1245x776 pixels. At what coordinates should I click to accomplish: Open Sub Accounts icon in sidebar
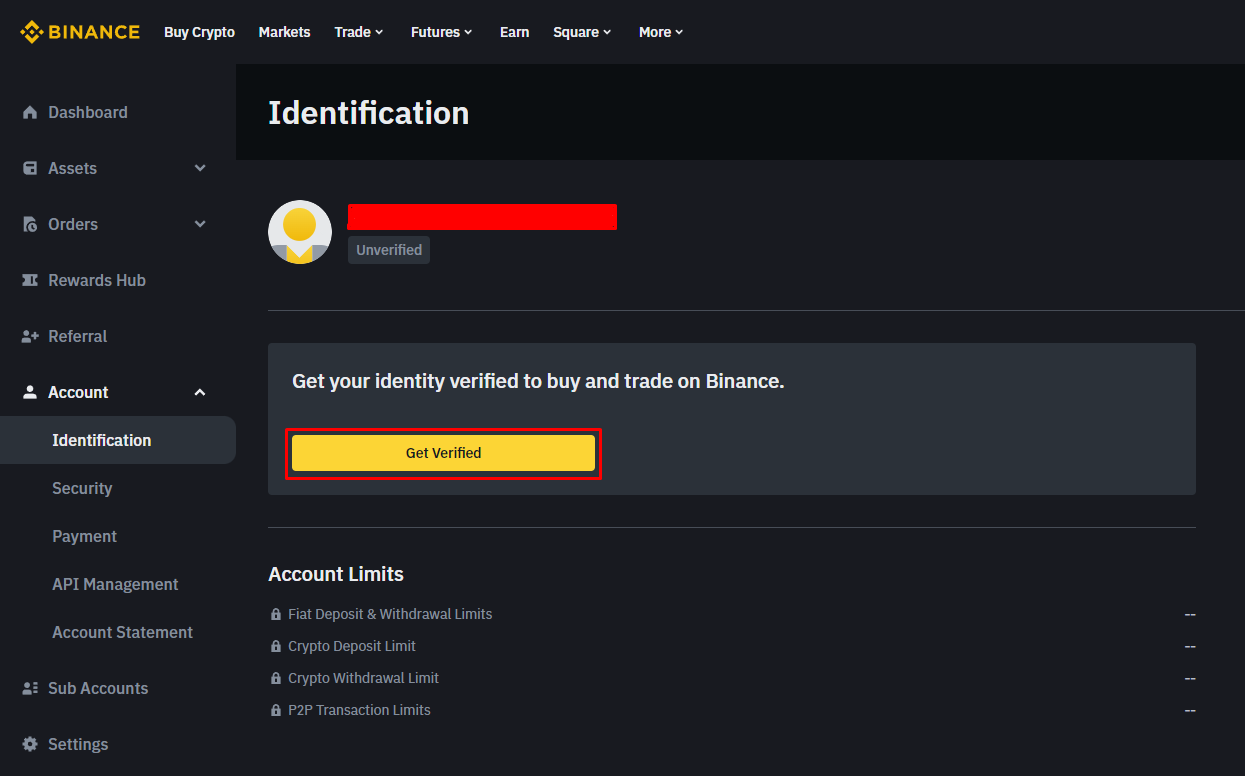click(30, 688)
